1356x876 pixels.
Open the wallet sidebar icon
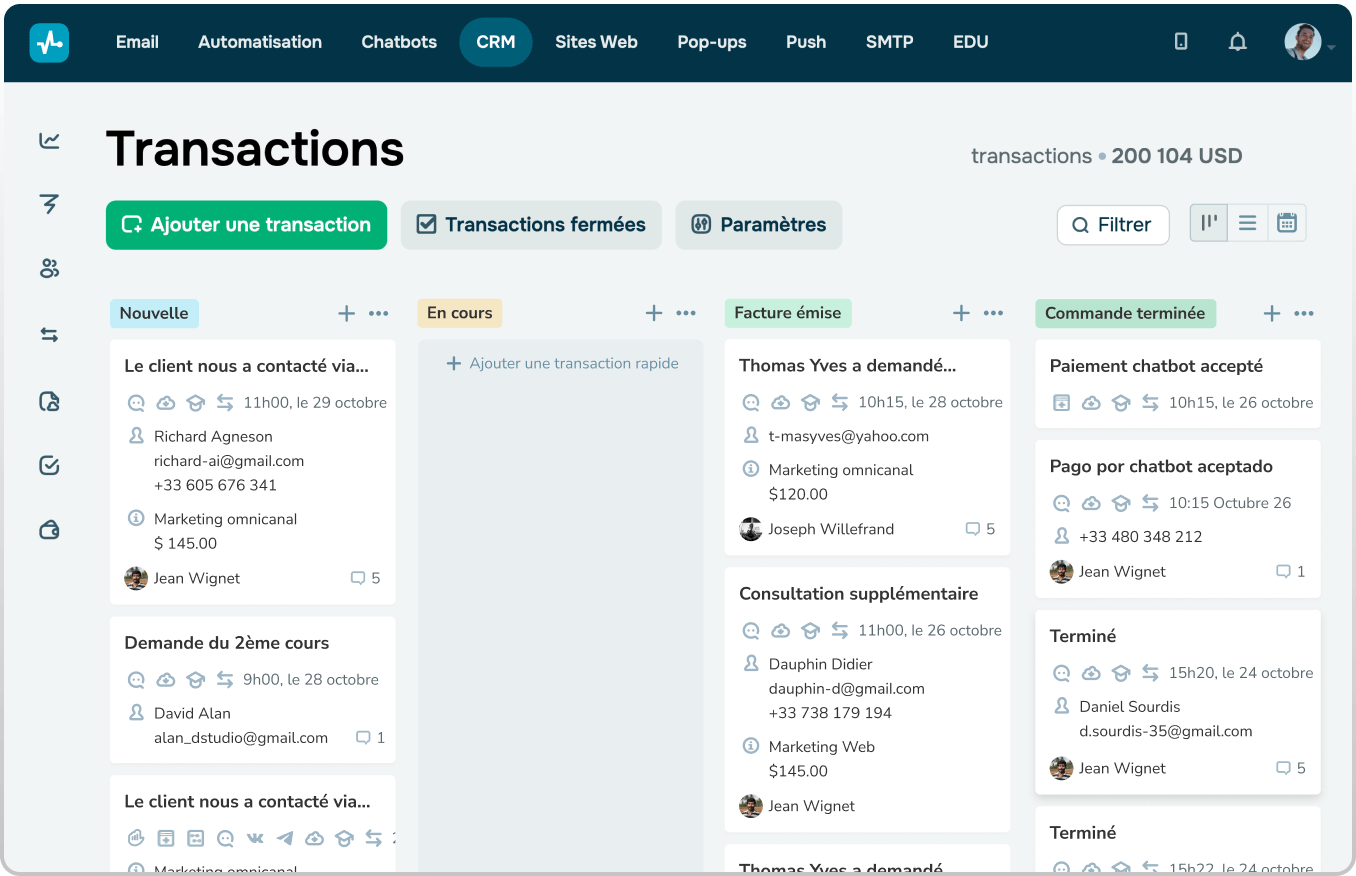49,530
